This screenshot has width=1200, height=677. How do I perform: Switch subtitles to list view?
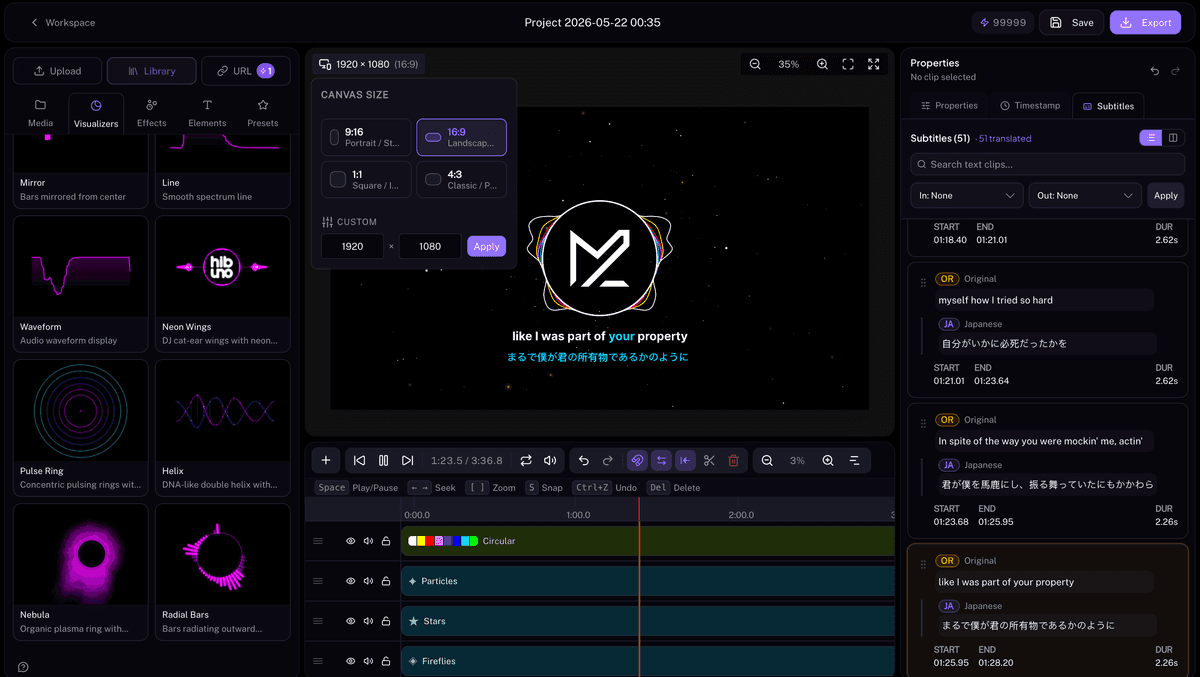pyautogui.click(x=1151, y=138)
